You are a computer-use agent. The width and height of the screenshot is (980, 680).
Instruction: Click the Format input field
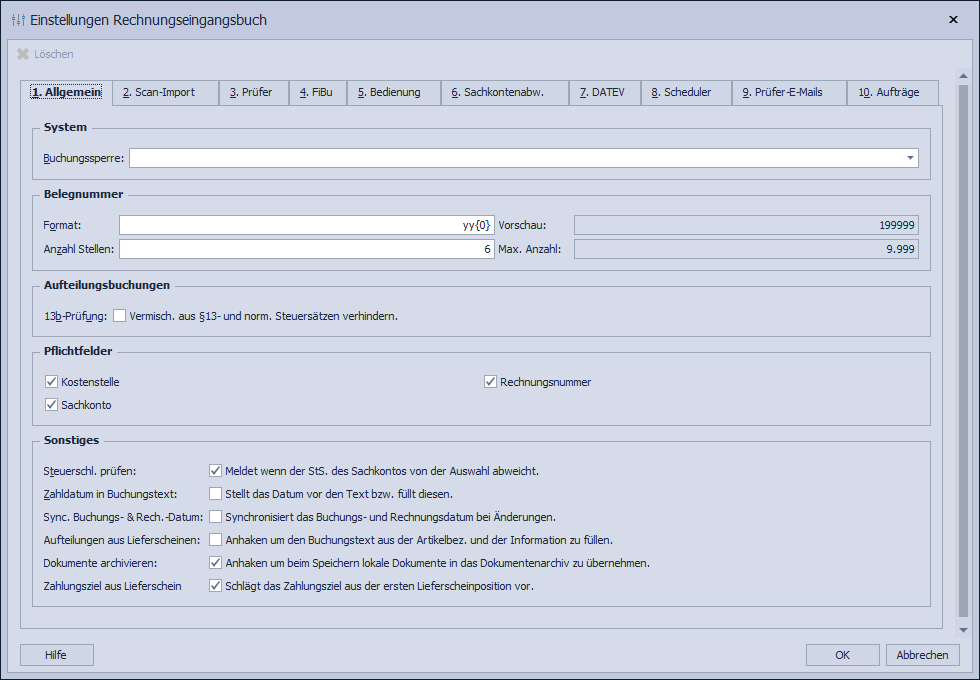(x=306, y=225)
